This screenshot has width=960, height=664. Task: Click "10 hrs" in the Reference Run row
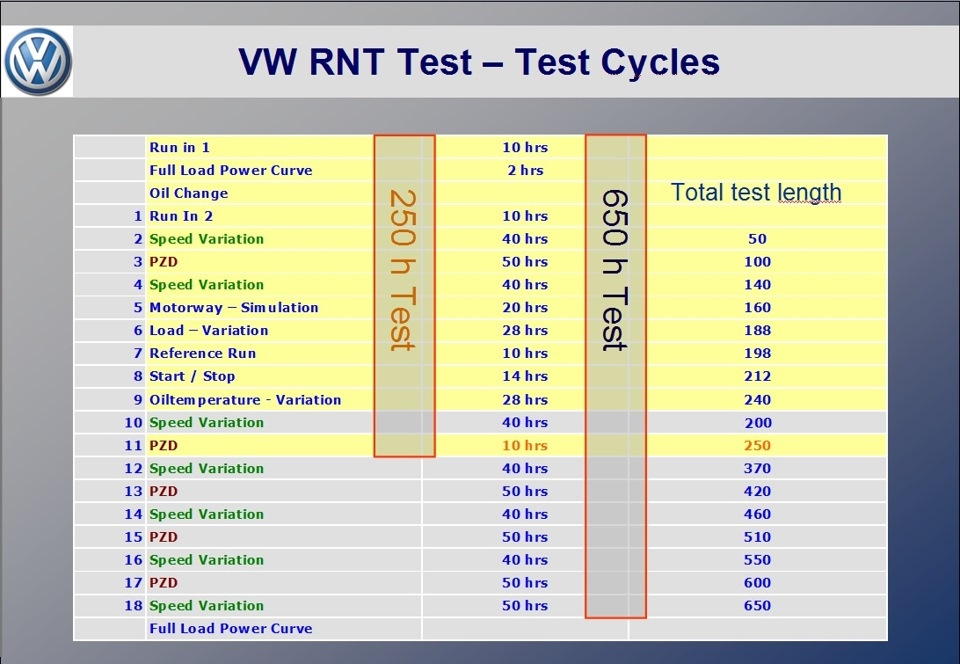pyautogui.click(x=525, y=353)
